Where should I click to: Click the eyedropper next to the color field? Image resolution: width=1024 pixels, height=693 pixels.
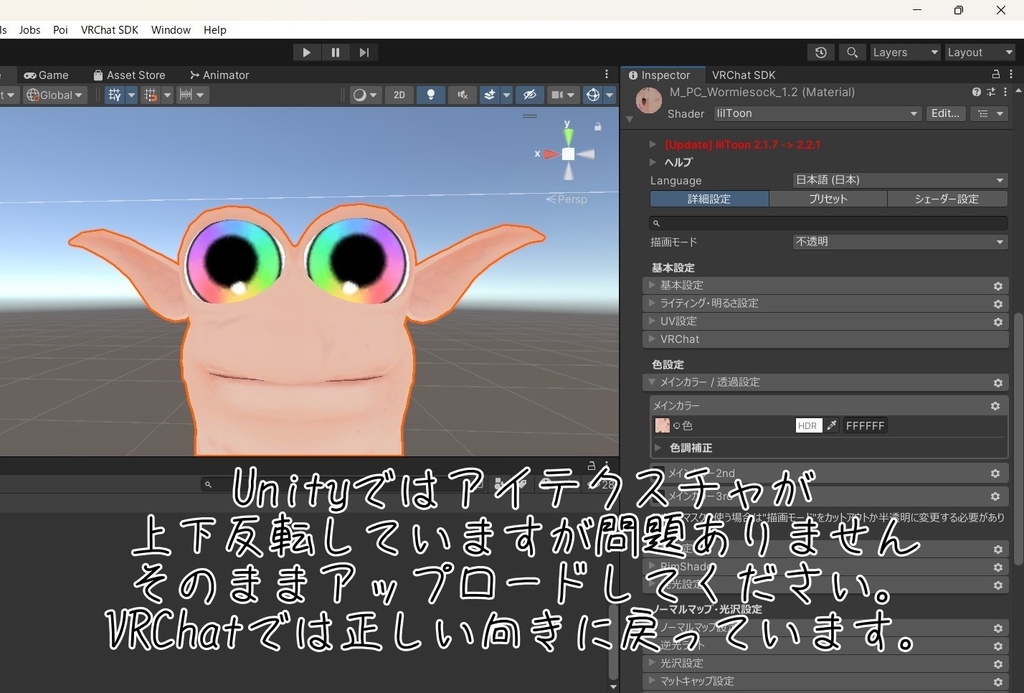(833, 425)
